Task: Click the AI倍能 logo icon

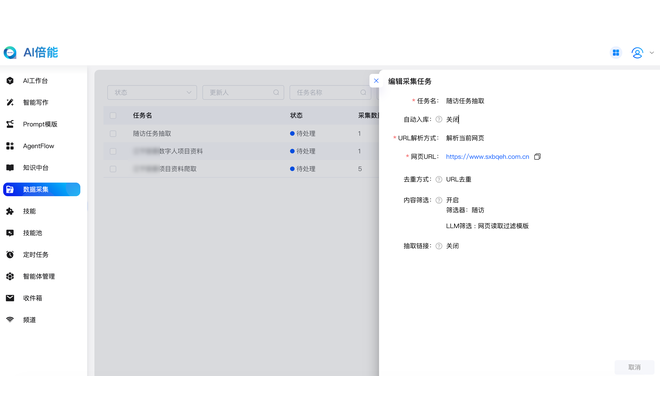Action: [x=10, y=53]
